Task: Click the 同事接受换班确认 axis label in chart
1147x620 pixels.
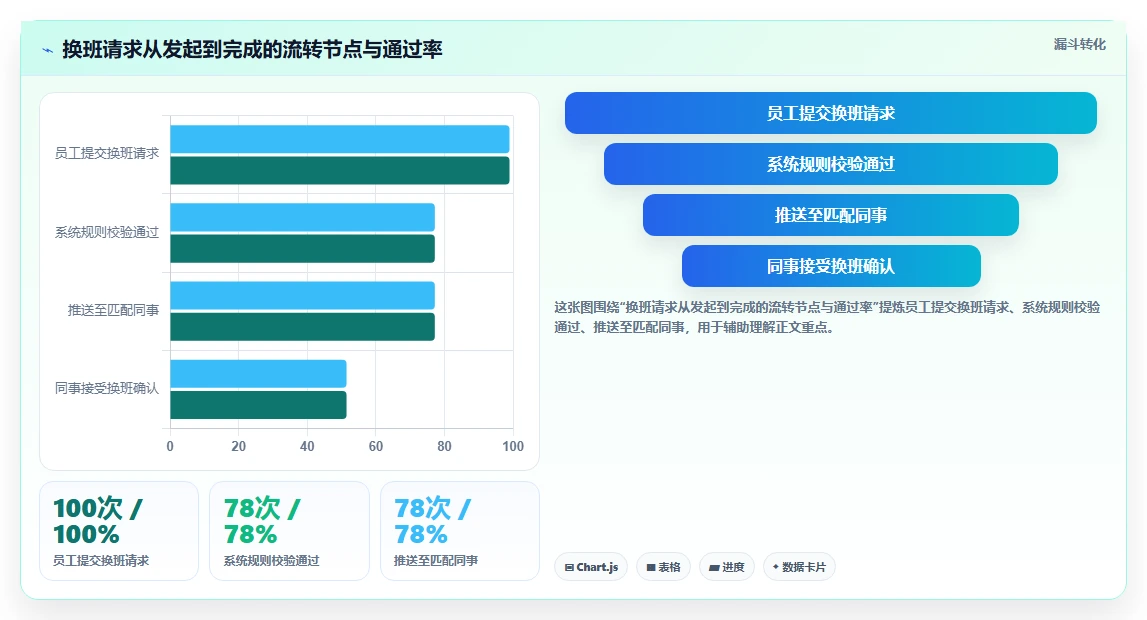Action: click(x=107, y=388)
